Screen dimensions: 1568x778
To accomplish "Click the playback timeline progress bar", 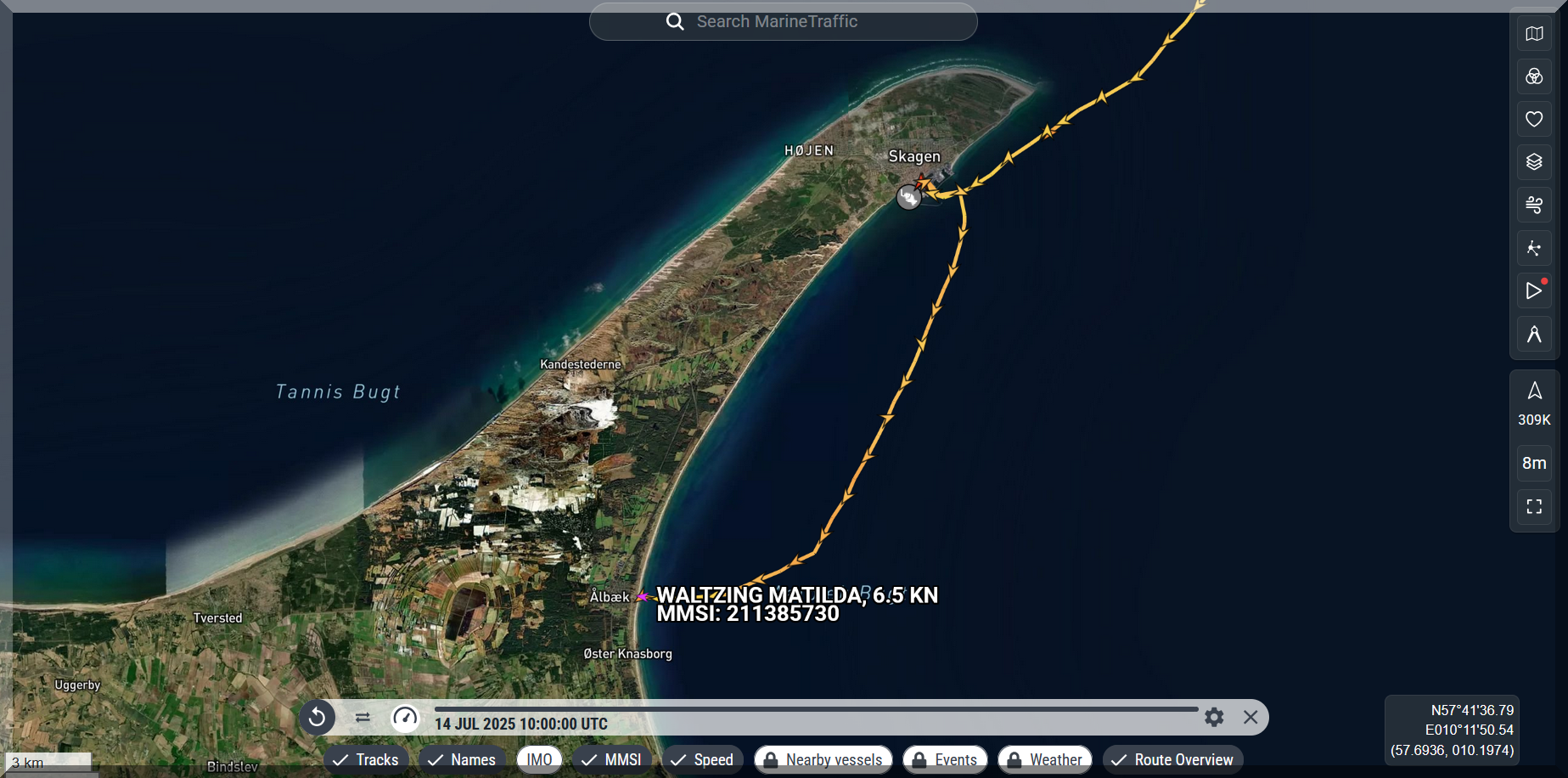I will point(815,709).
